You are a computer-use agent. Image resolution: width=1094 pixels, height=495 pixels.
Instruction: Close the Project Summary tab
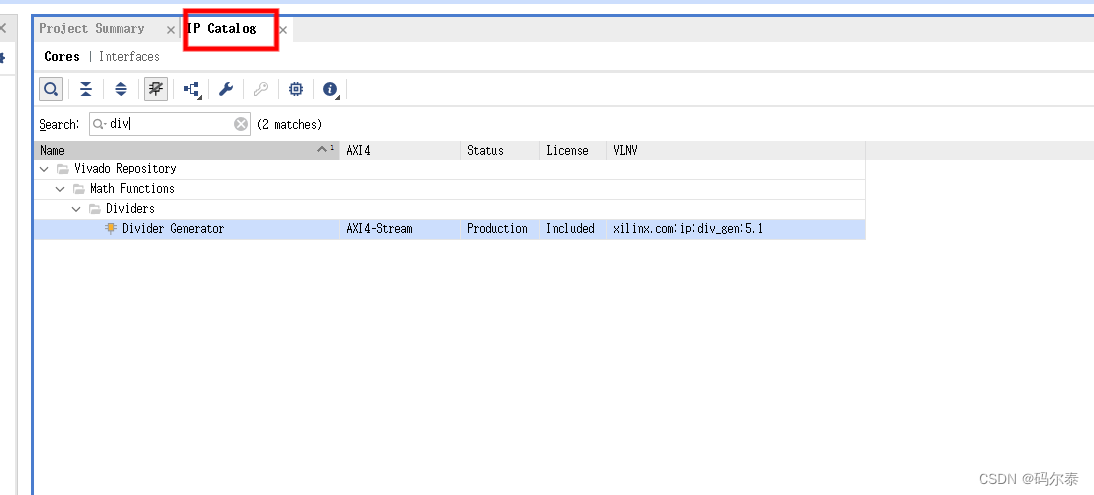[171, 30]
